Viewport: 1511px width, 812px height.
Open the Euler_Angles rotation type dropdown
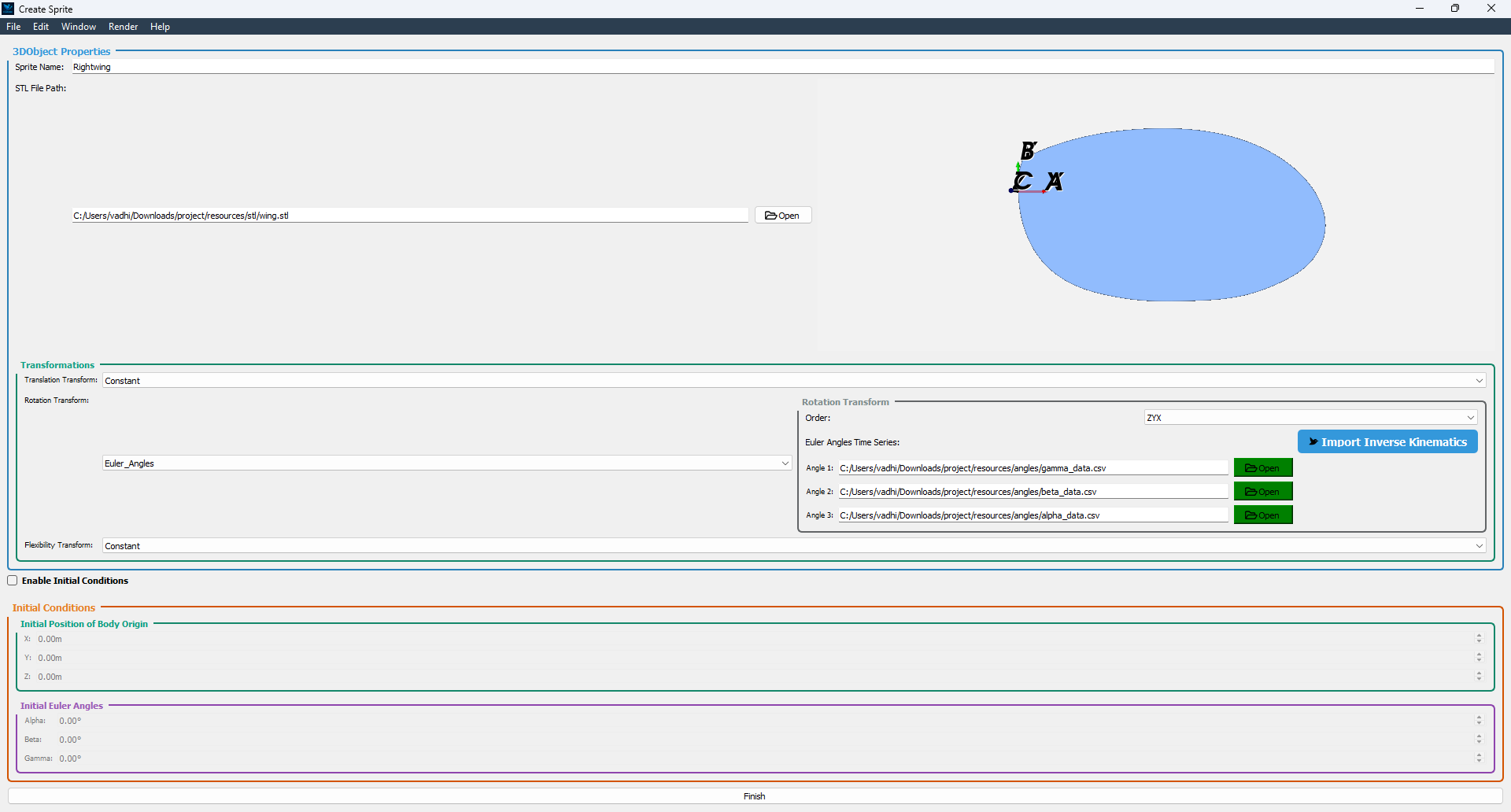click(x=446, y=463)
